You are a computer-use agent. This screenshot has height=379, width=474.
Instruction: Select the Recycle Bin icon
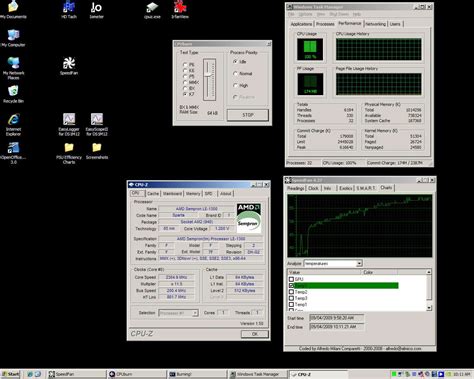13,94
